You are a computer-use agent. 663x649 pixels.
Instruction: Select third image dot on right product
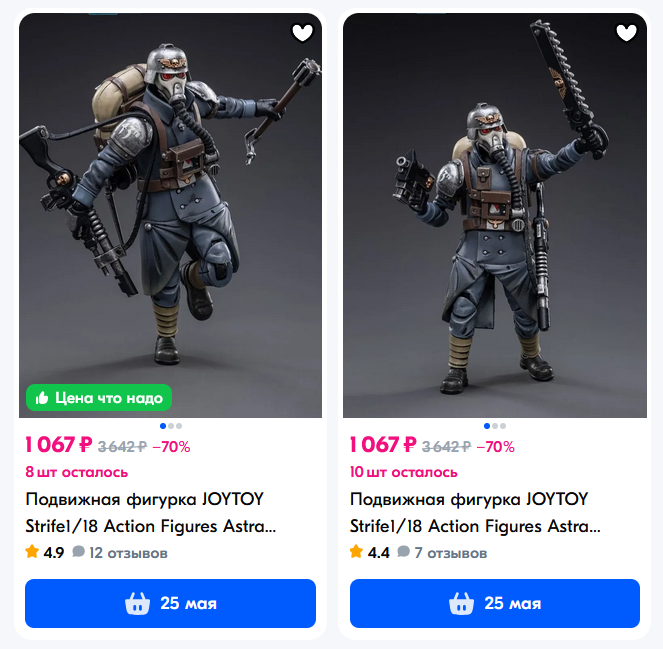(x=503, y=426)
